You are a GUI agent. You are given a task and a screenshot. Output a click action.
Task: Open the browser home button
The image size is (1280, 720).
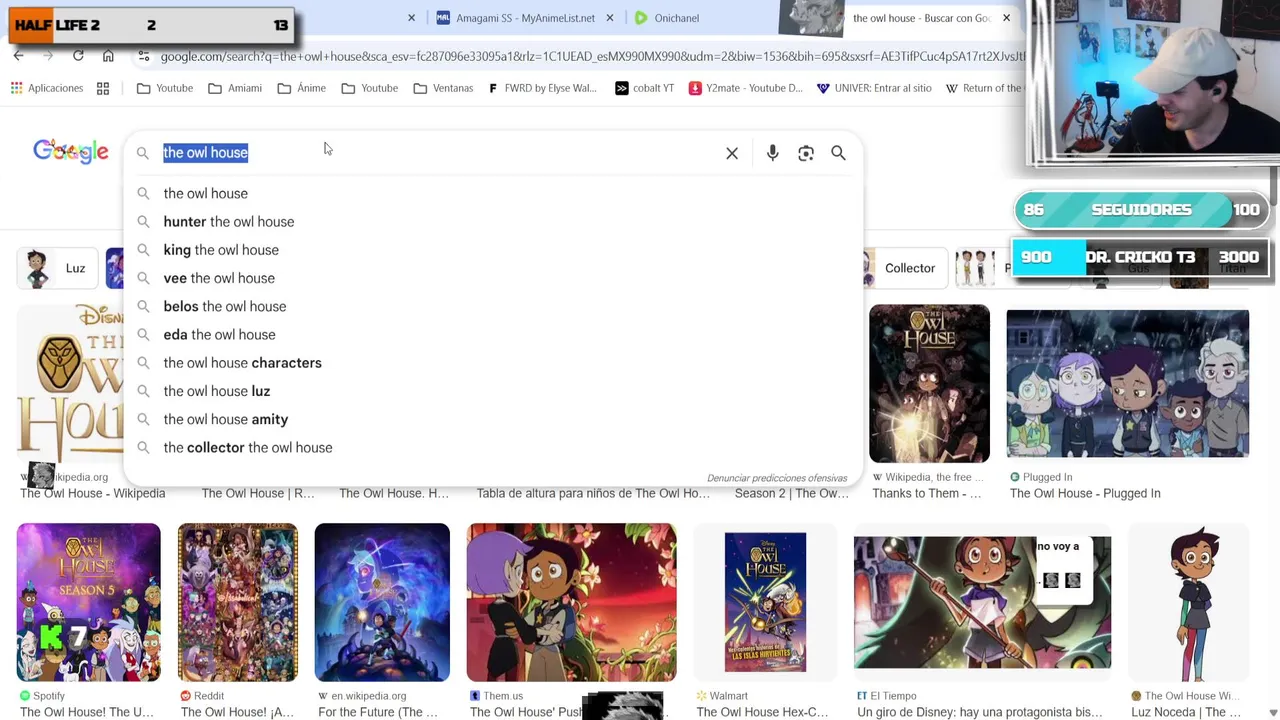pos(108,56)
